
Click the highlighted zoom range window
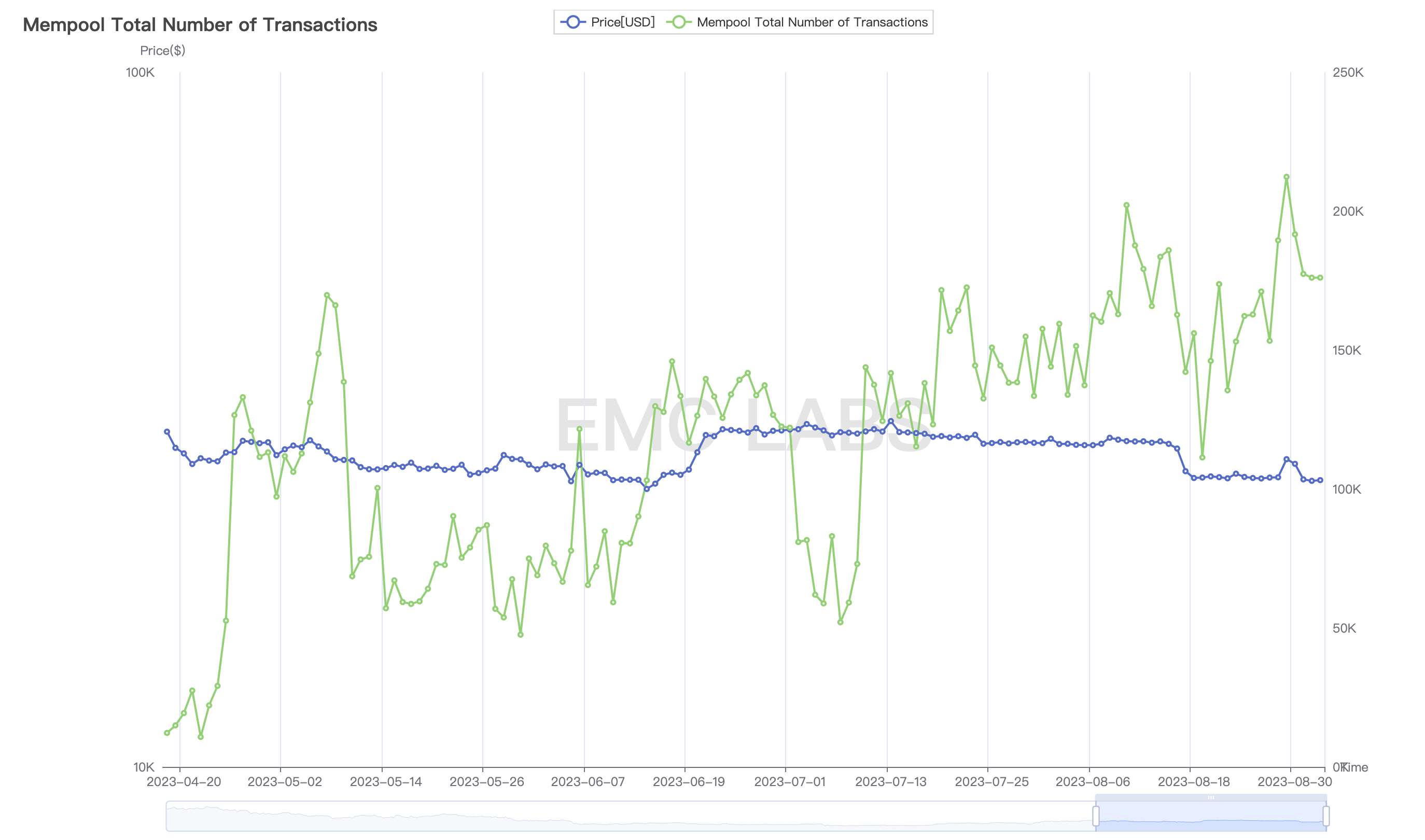tap(1211, 817)
